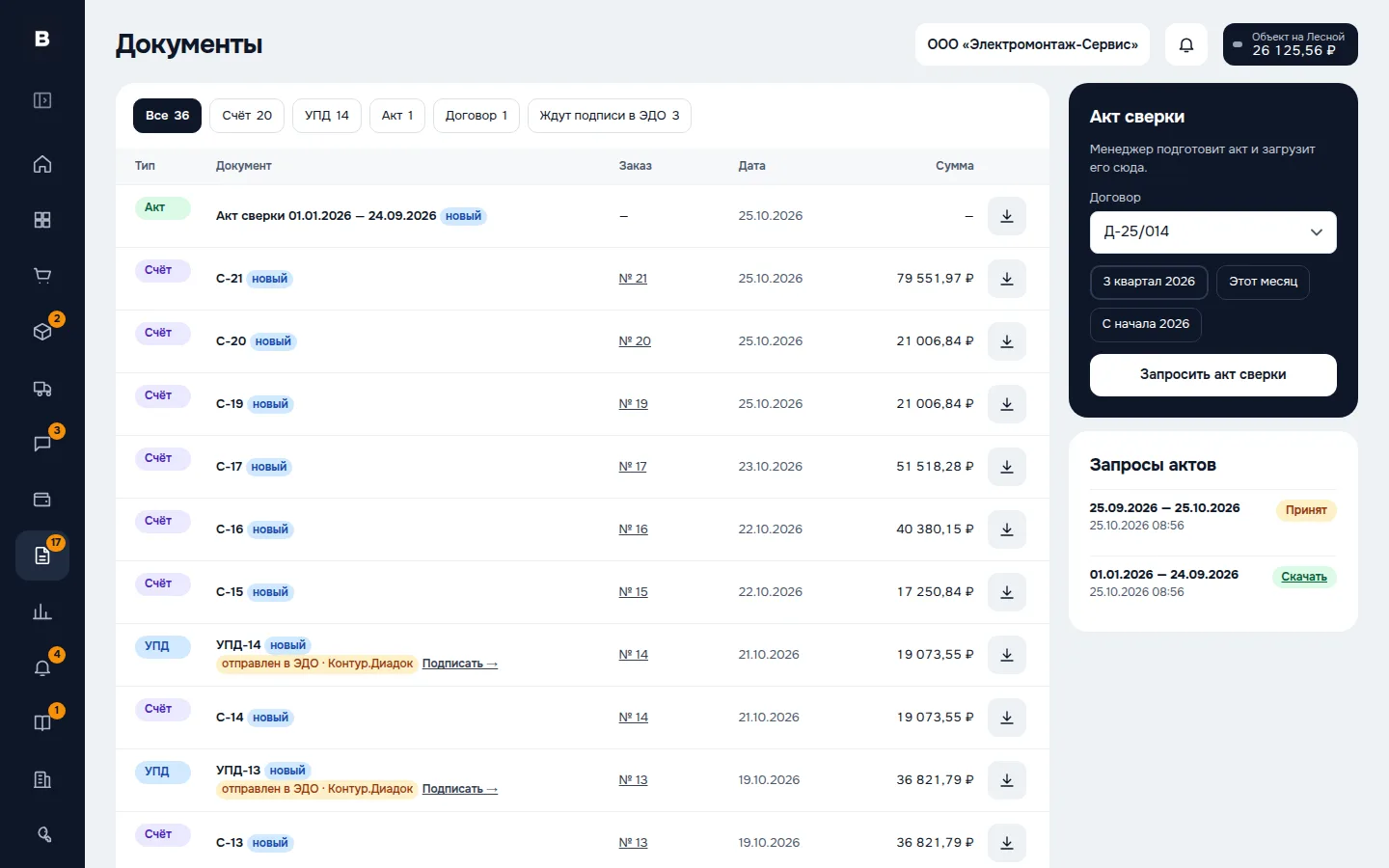Click Запросить акт сверки button
The width and height of the screenshot is (1389, 868).
1213,375
